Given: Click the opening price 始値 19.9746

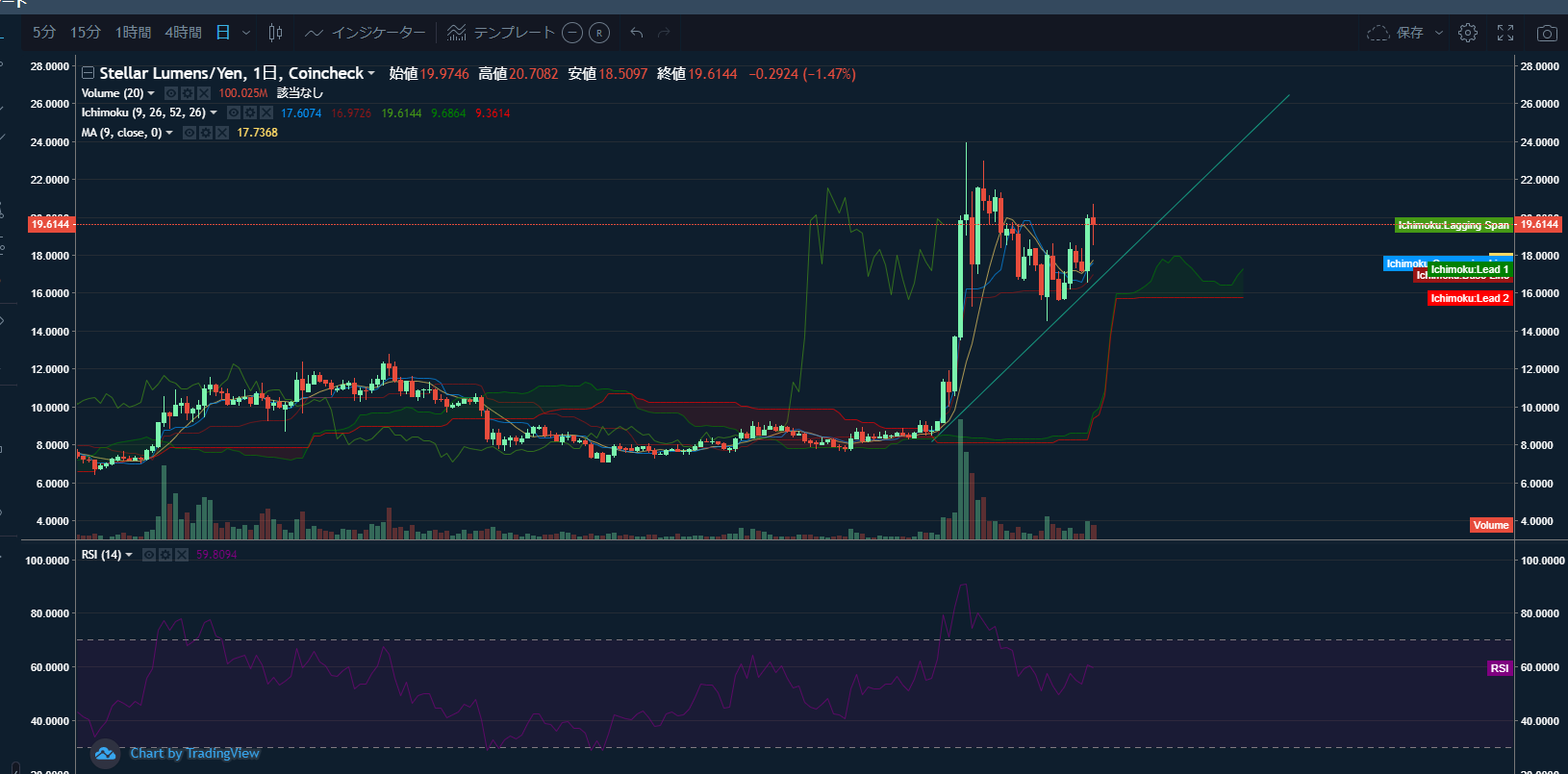Looking at the screenshot, I should click(429, 74).
